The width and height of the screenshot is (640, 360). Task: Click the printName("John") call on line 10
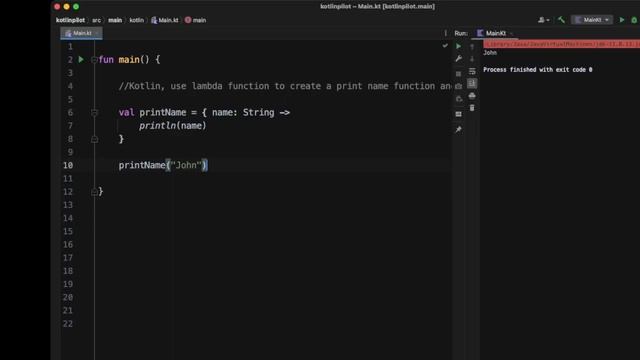click(163, 165)
